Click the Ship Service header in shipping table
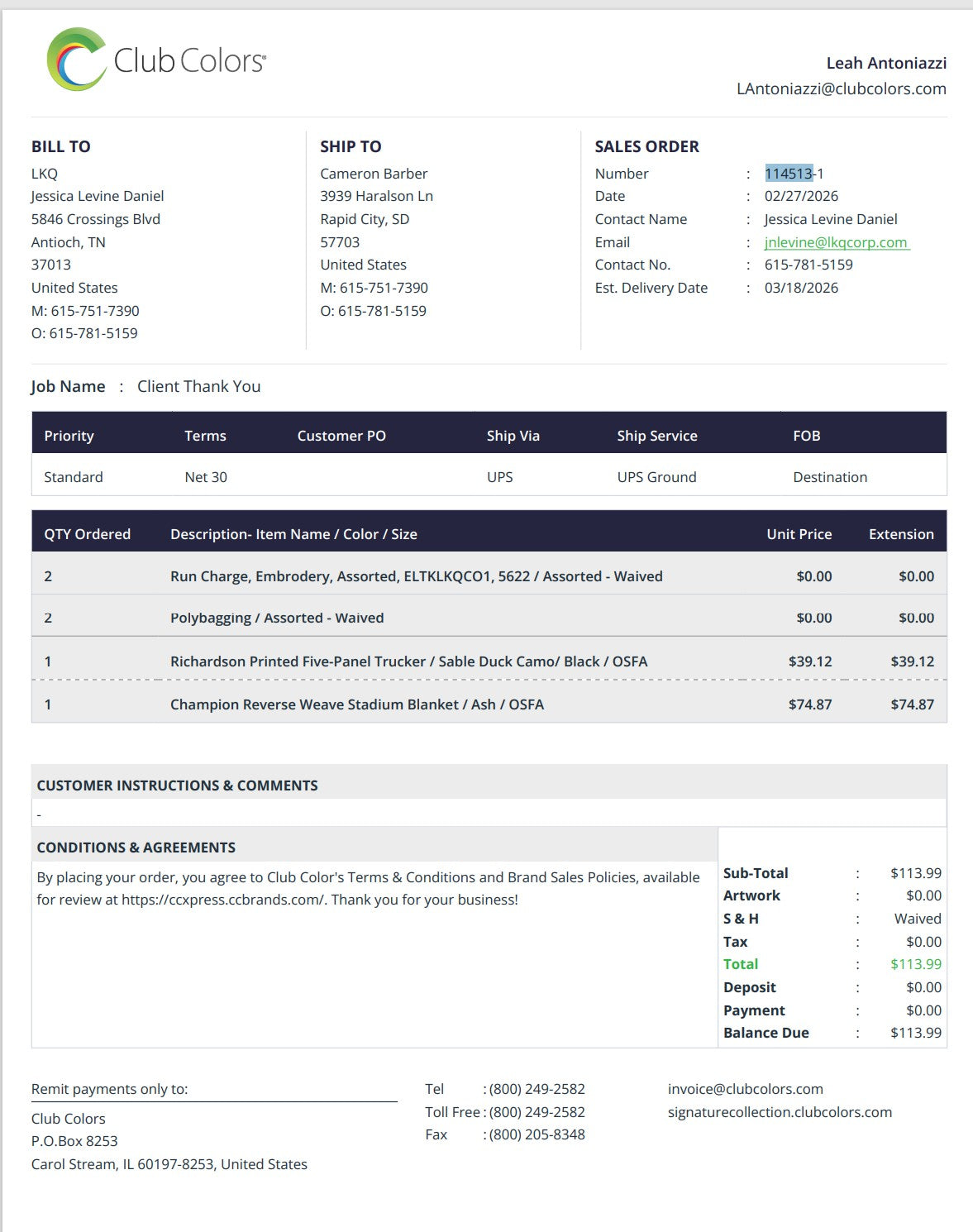The width and height of the screenshot is (973, 1232). pos(656,436)
